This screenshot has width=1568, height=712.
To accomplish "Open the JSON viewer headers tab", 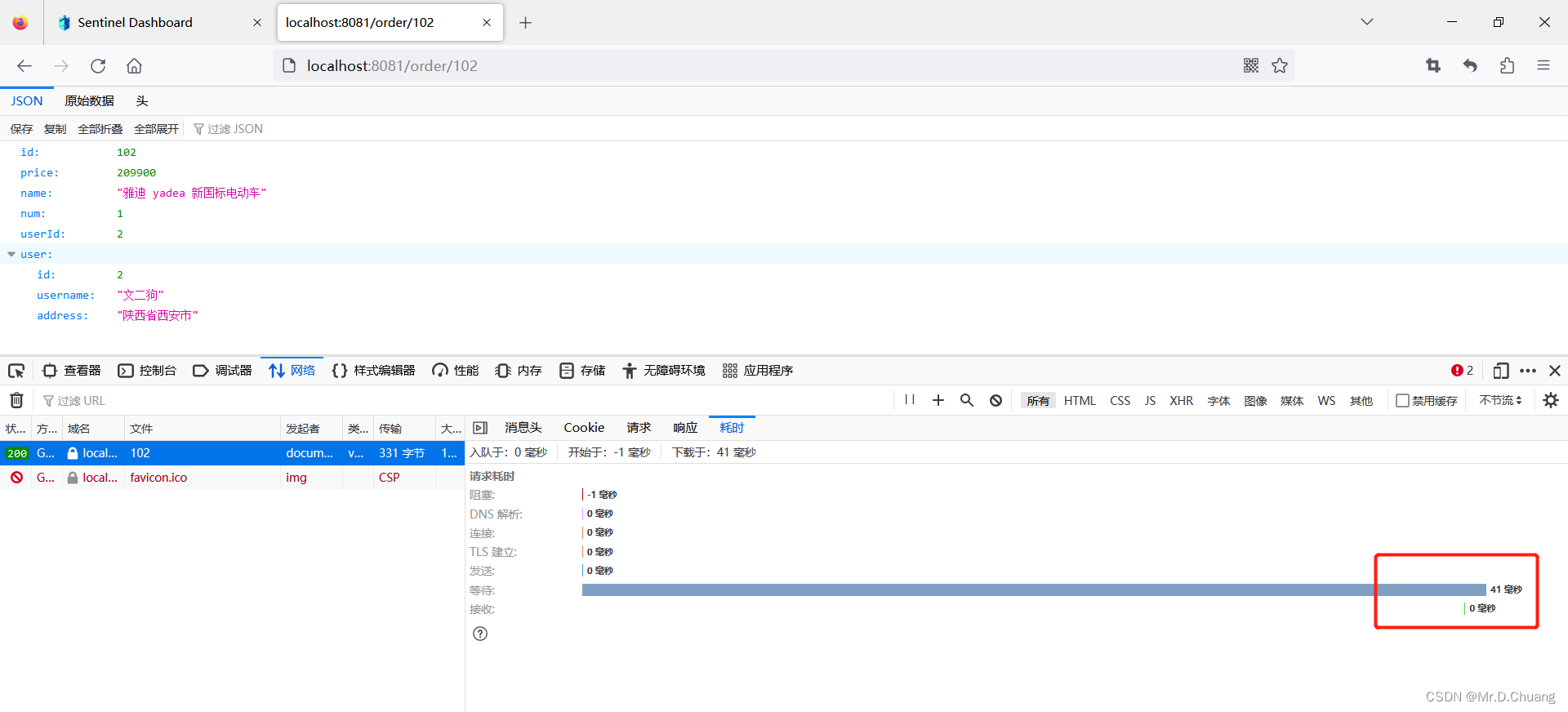I will click(142, 101).
